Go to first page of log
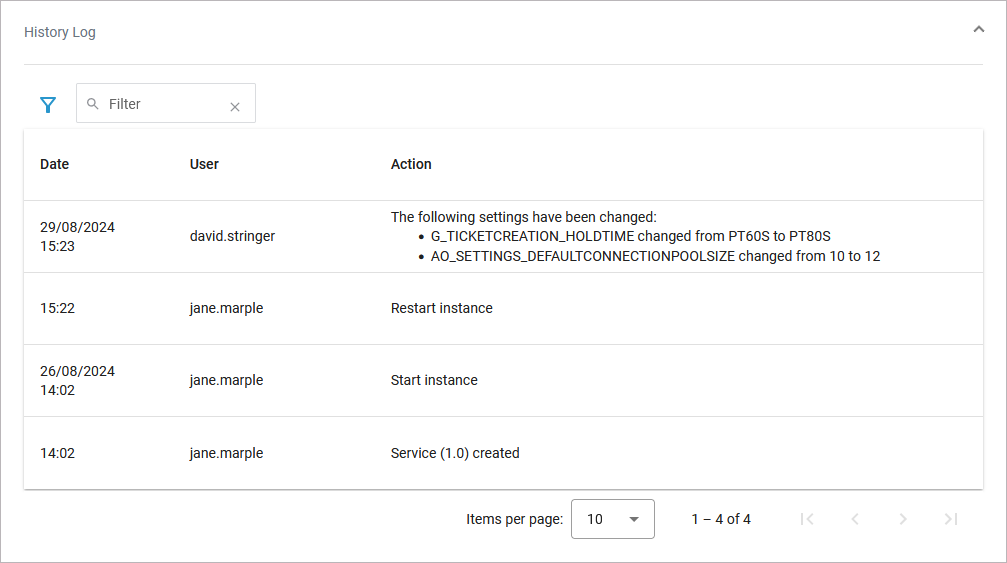1007x563 pixels. (x=808, y=519)
